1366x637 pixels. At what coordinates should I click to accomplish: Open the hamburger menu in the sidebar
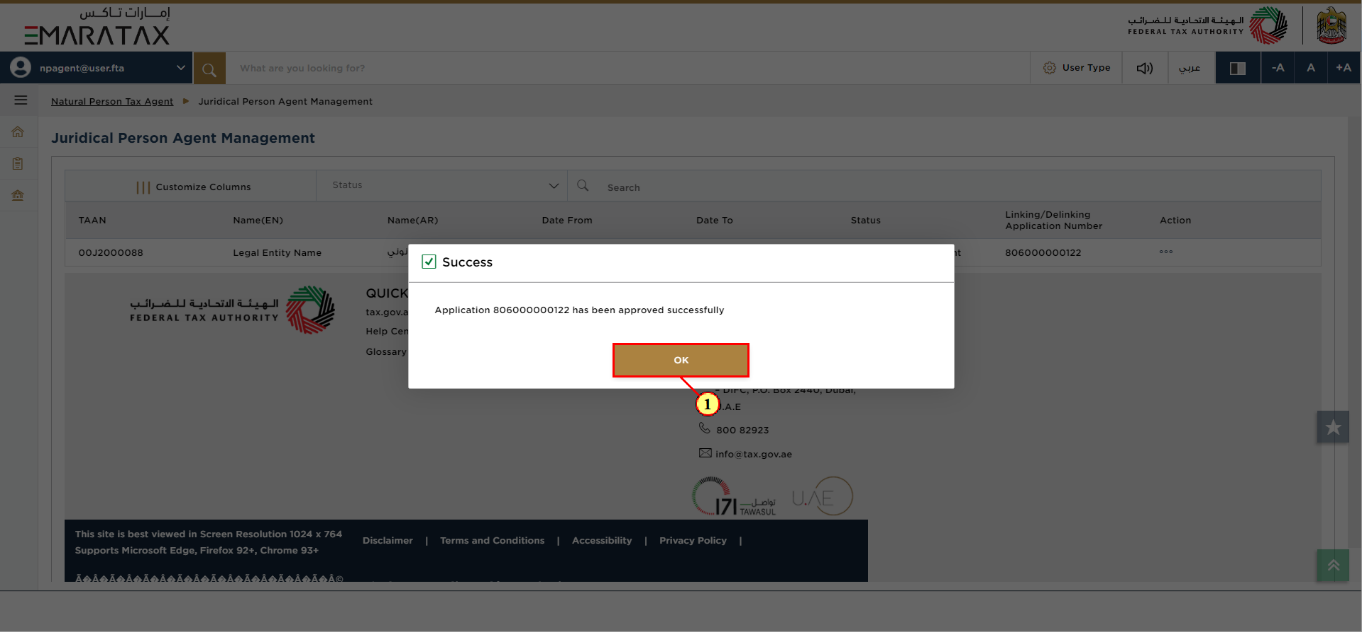pyautogui.click(x=20, y=101)
